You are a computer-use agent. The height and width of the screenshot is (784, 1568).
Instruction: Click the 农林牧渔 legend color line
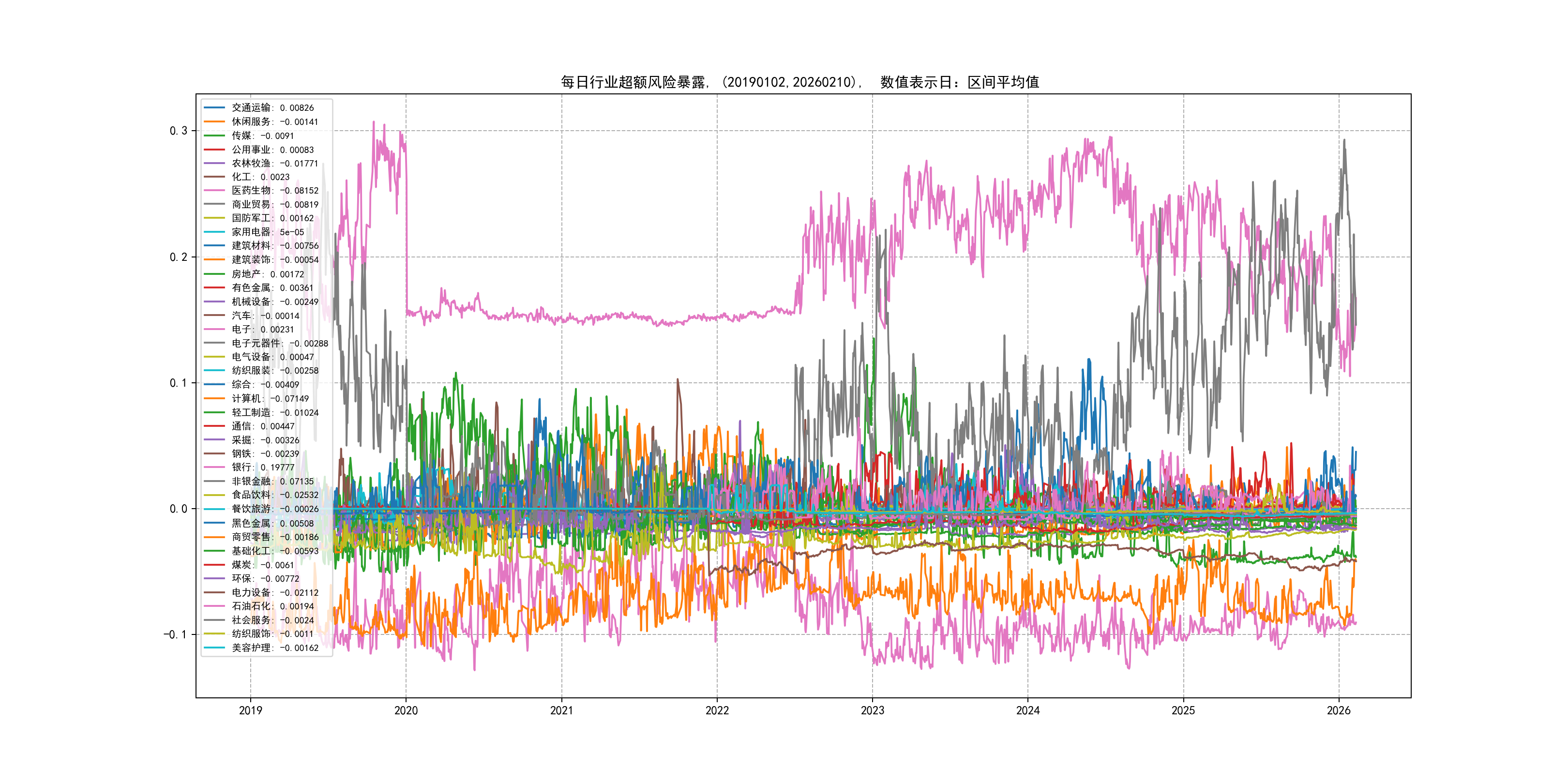tap(214, 163)
